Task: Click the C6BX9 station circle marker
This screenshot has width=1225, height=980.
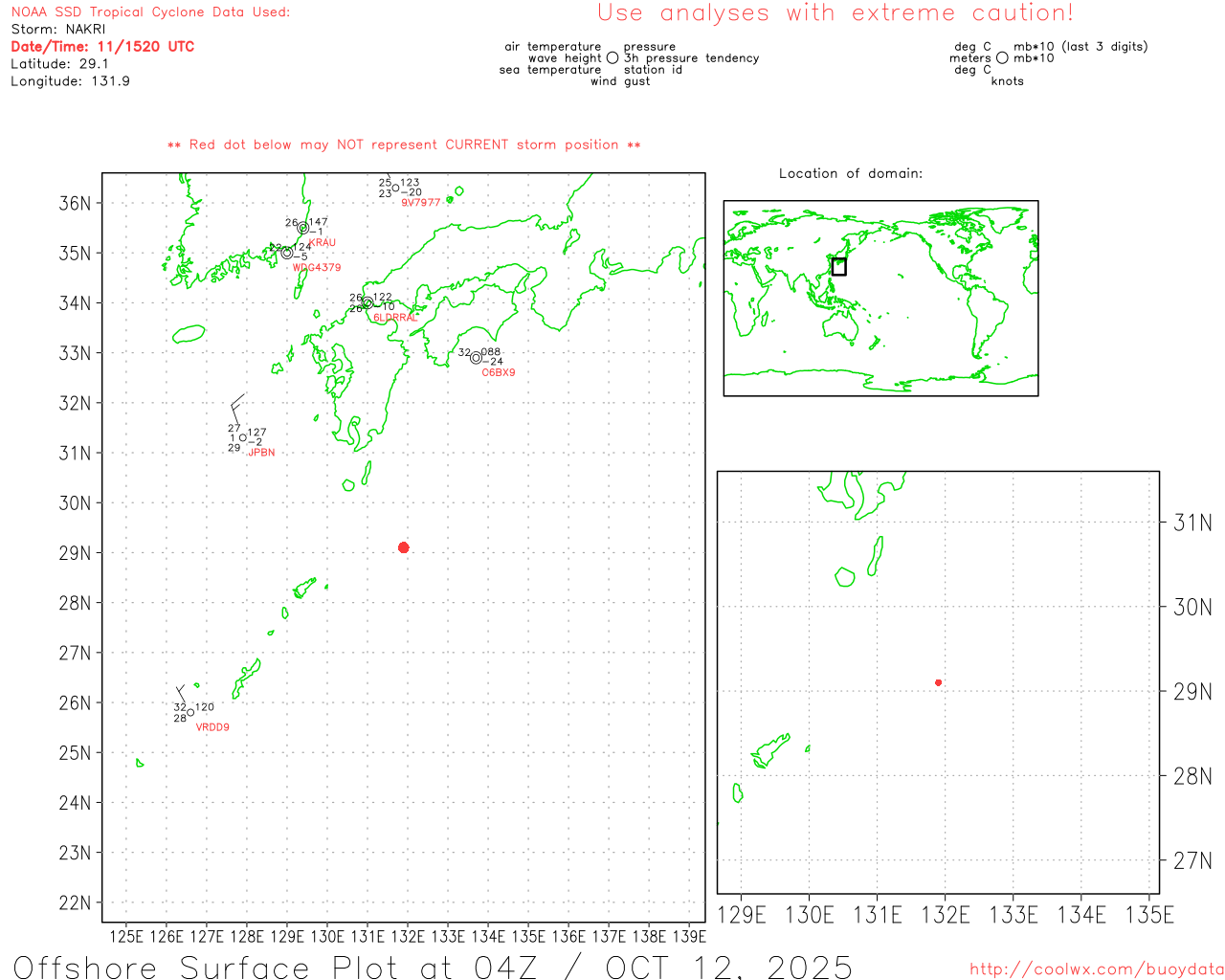Action: click(476, 358)
